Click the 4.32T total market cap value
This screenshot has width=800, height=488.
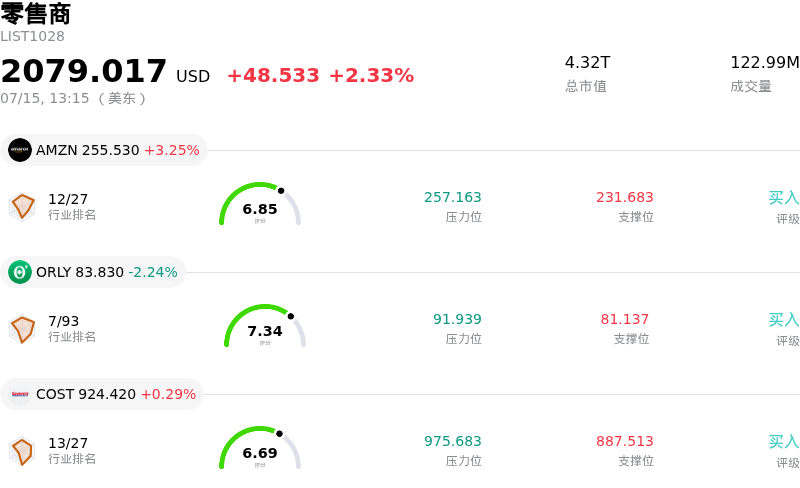pyautogui.click(x=587, y=62)
